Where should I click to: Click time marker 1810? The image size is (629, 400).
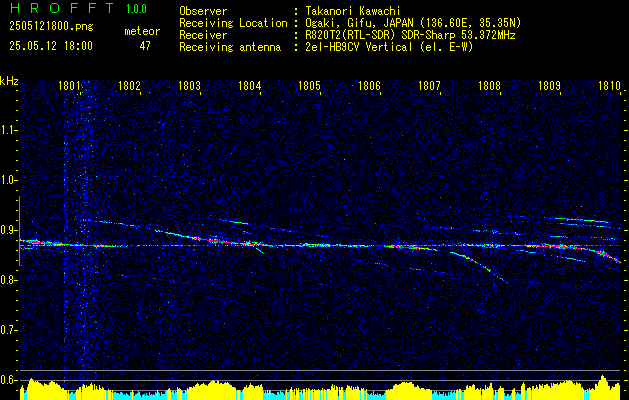pyautogui.click(x=609, y=86)
